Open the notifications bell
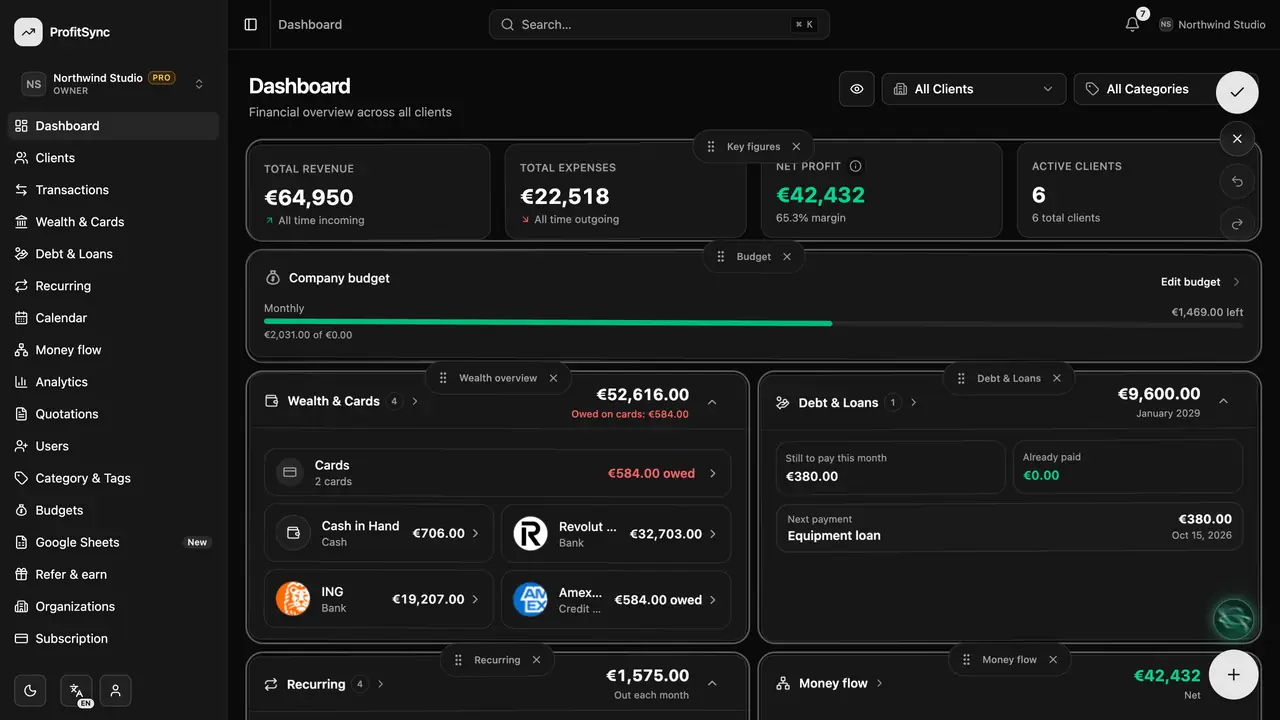This screenshot has width=1280, height=720. 1132,24
